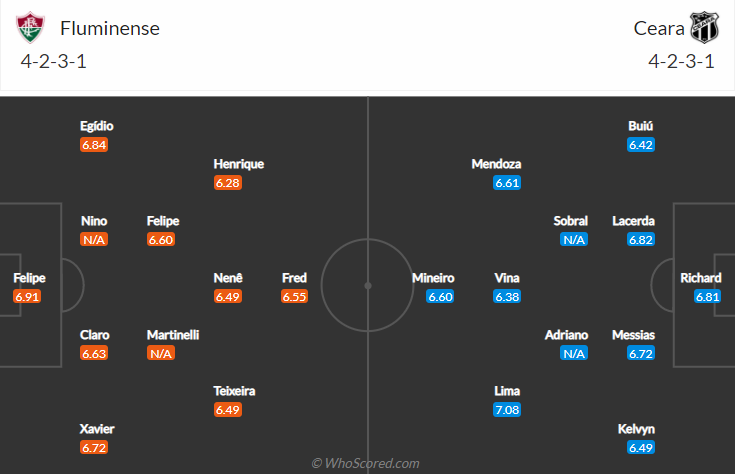Click Mineiro's 6.60 rating badge

[440, 296]
